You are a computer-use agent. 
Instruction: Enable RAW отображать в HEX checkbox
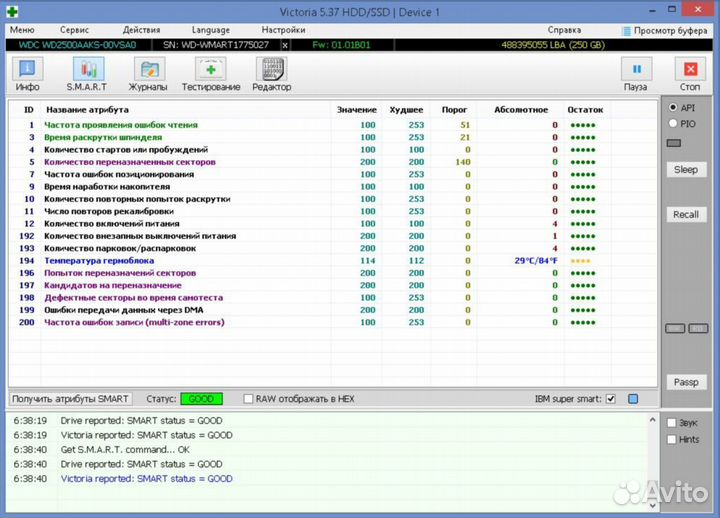(248, 399)
